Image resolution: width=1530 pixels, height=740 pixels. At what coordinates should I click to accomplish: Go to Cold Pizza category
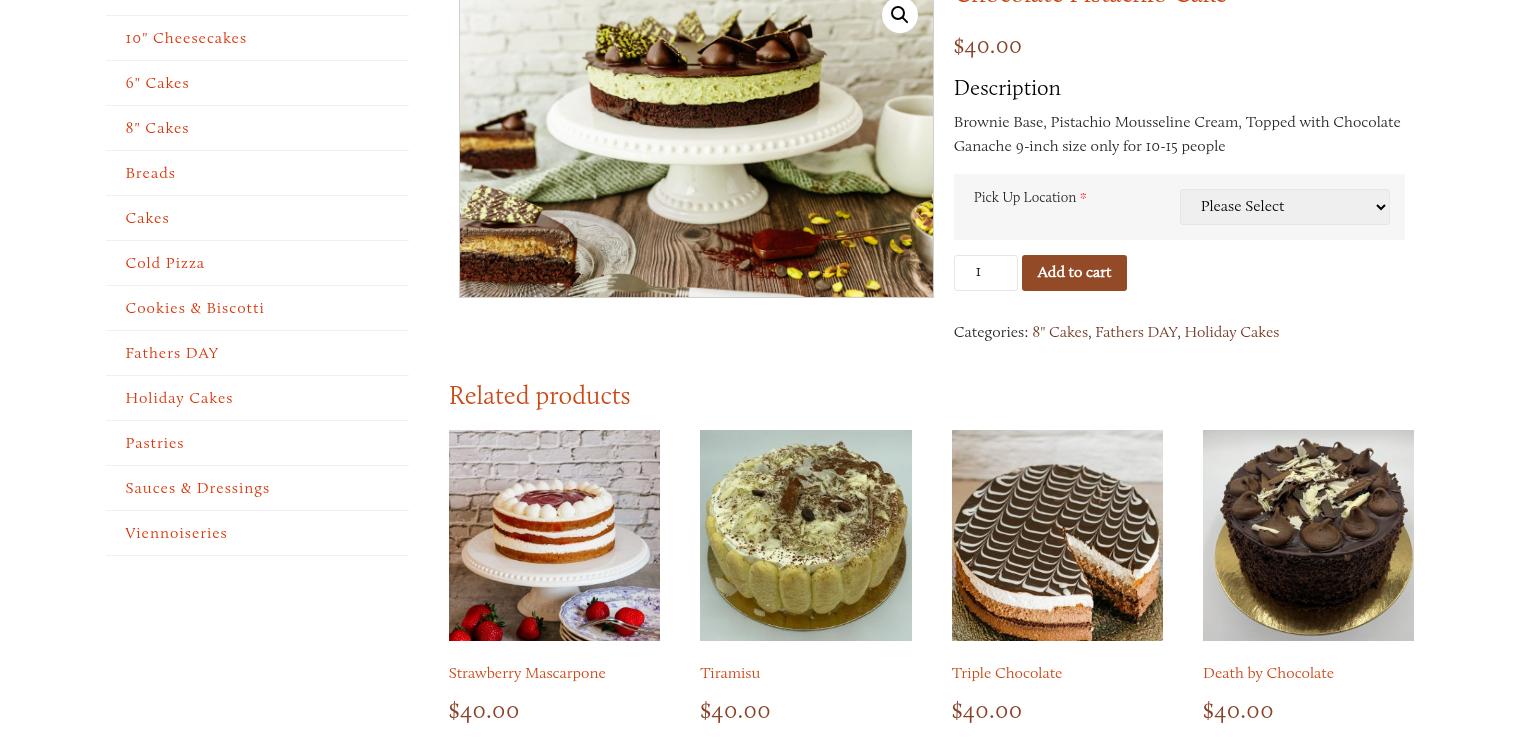point(165,263)
